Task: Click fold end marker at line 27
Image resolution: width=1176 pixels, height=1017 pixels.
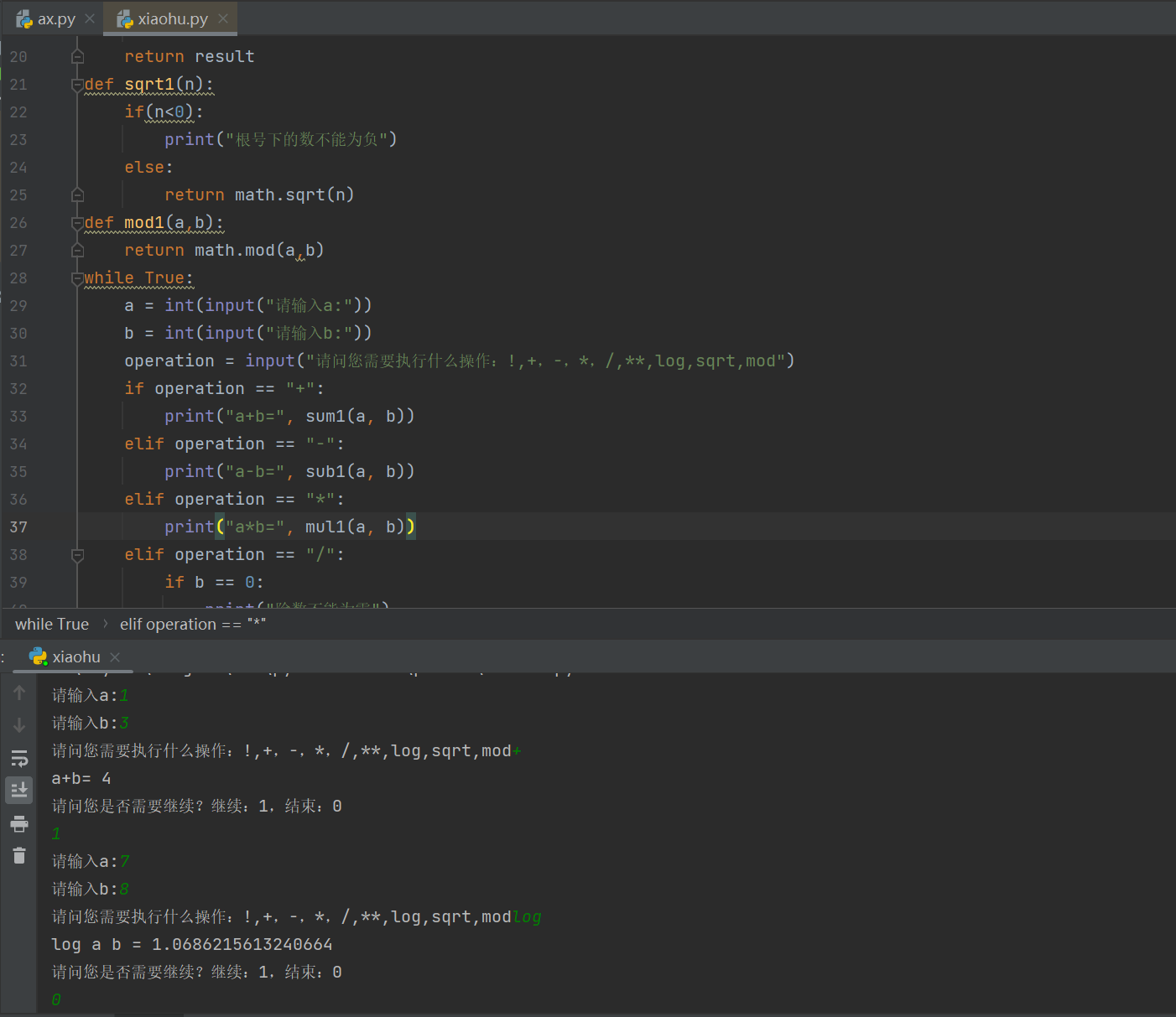Action: click(x=77, y=250)
